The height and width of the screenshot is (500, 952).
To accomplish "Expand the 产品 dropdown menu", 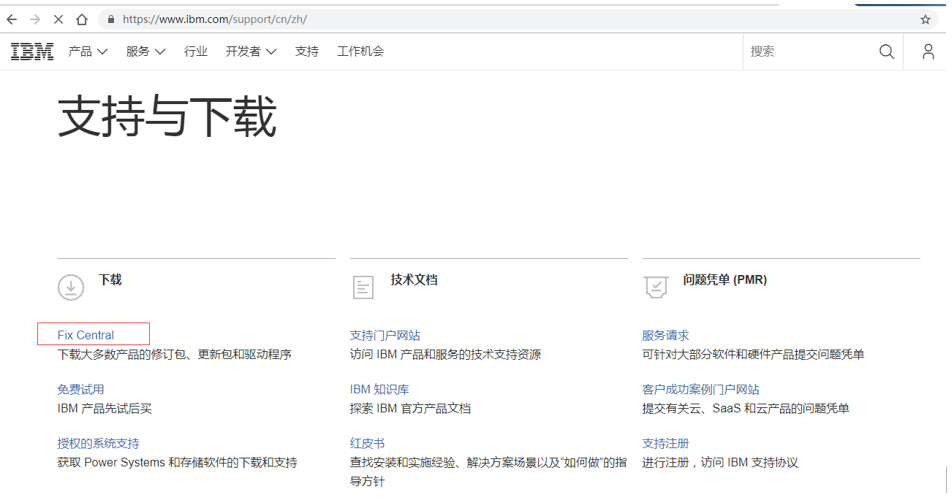I will [x=88, y=52].
